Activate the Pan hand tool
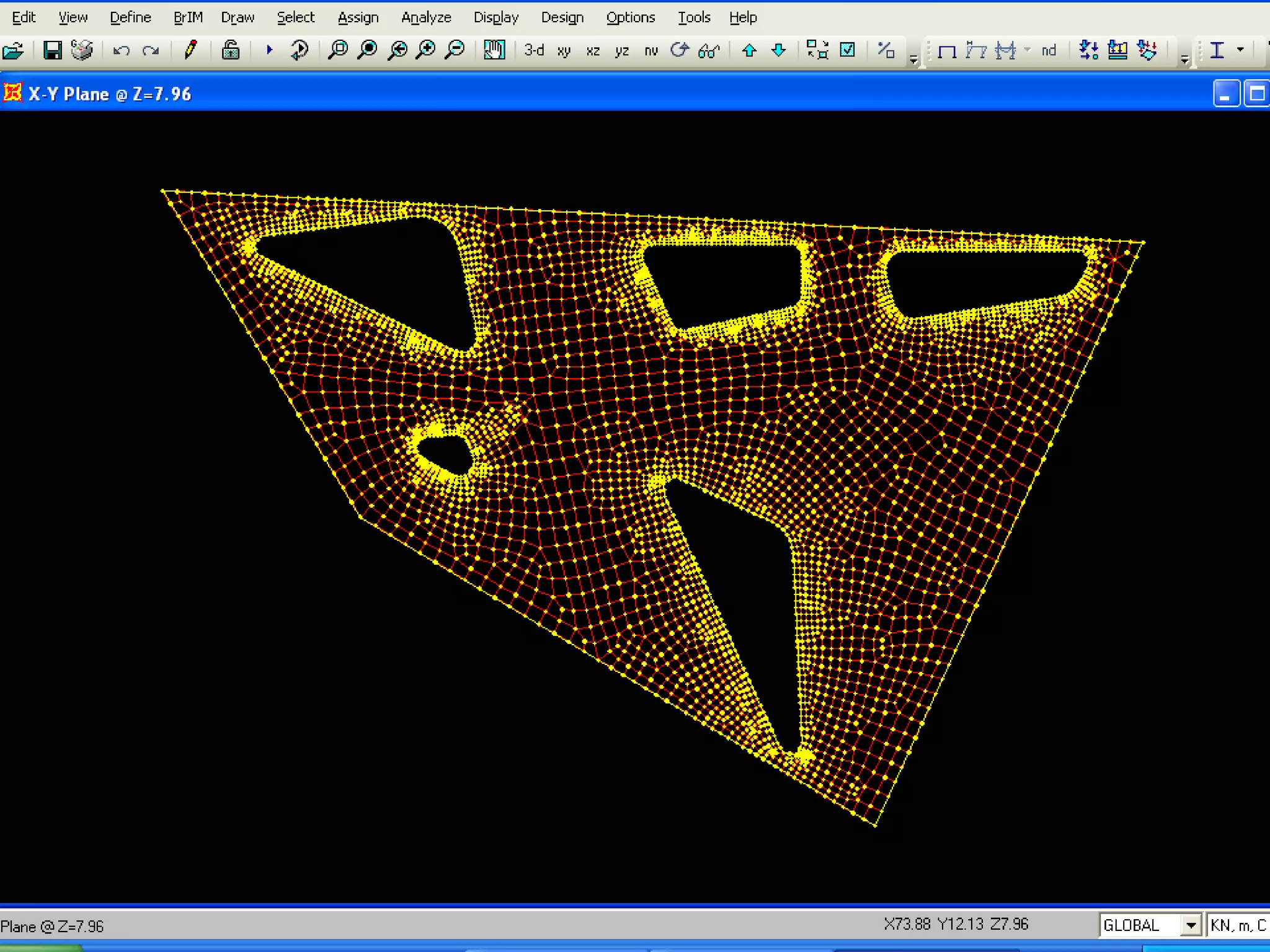 (x=494, y=50)
